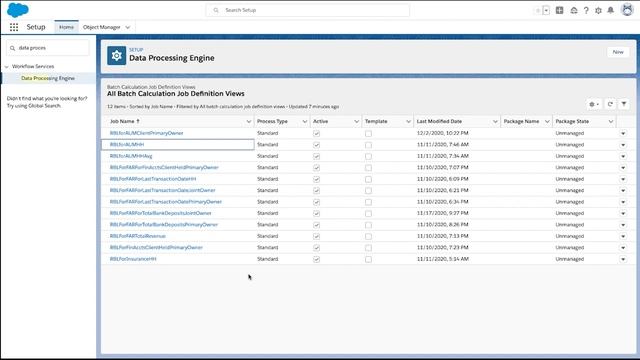
Task: Toggle Active checkbox for RBLForInsuranceHH
Action: [316, 259]
